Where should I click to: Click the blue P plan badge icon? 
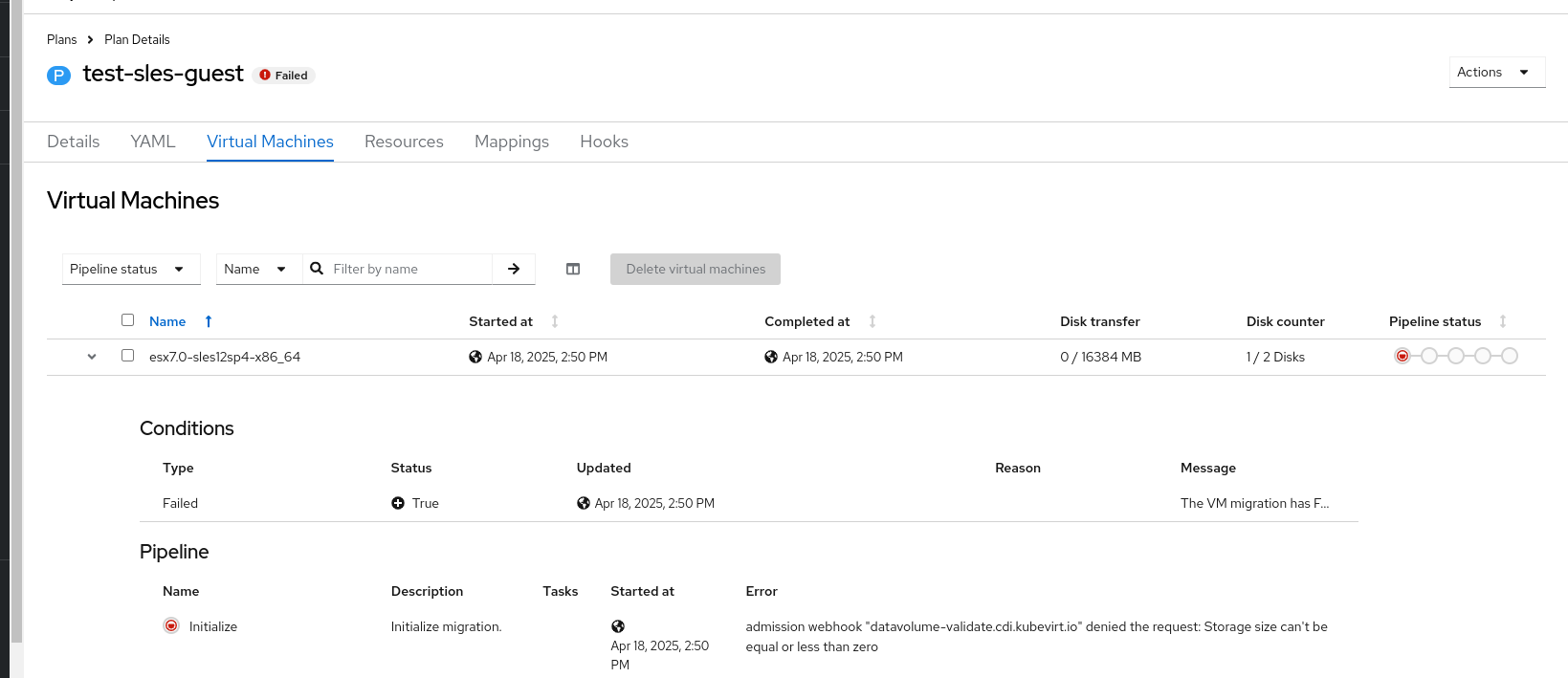click(x=58, y=76)
